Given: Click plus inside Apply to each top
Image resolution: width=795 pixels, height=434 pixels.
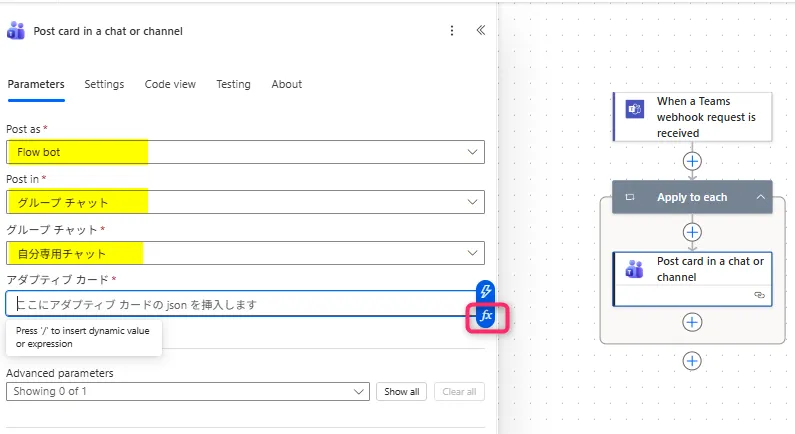Looking at the screenshot, I should click(692, 232).
